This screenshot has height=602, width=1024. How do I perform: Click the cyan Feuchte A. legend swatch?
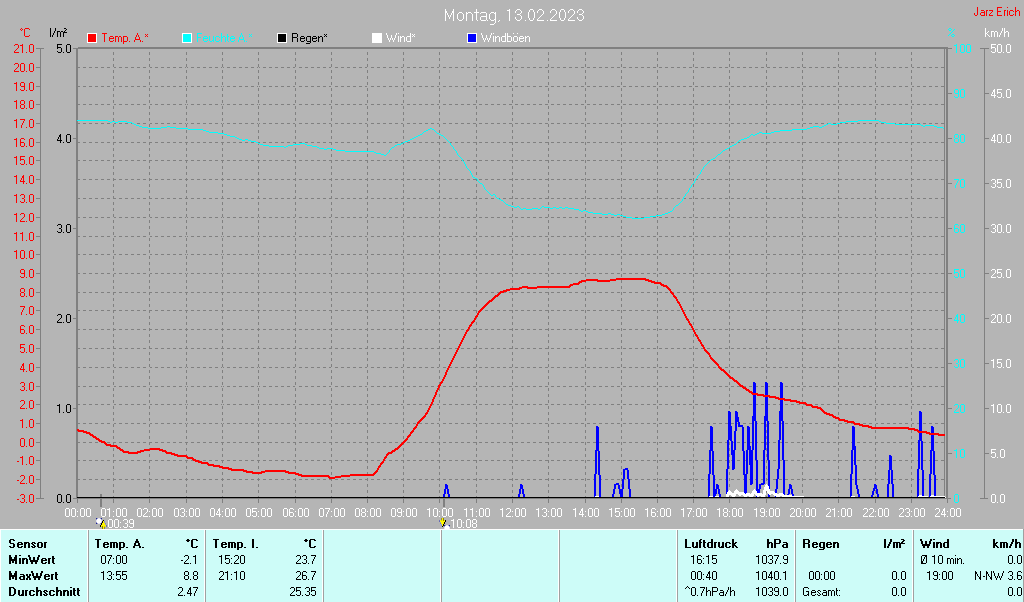tap(187, 39)
